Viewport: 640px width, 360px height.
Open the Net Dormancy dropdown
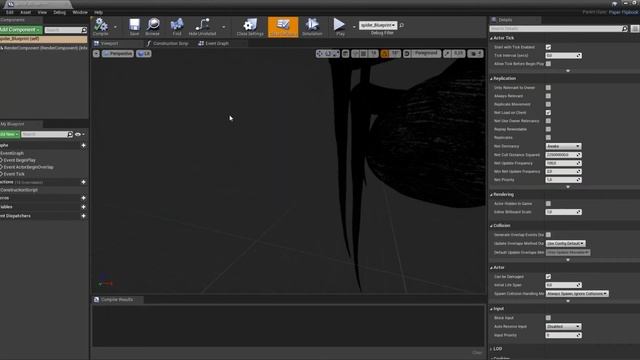tap(563, 146)
